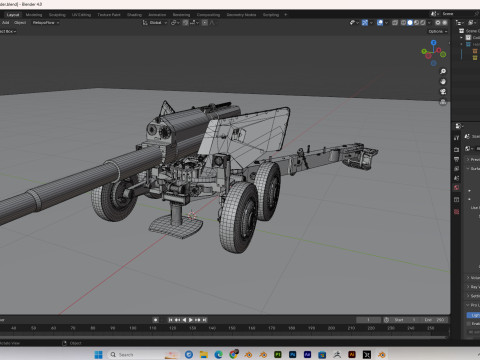Expand the Collection row in outliner

[462, 38]
